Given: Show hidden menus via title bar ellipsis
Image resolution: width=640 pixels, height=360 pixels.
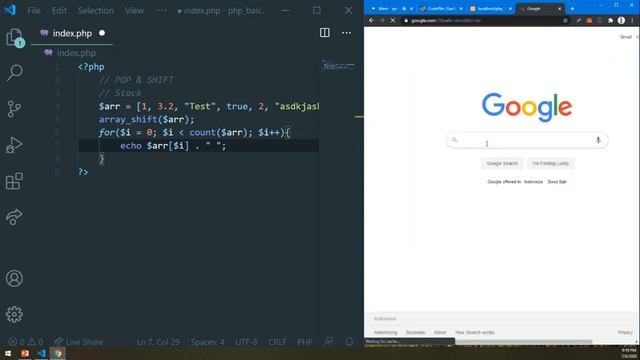Looking at the screenshot, I should [x=162, y=11].
